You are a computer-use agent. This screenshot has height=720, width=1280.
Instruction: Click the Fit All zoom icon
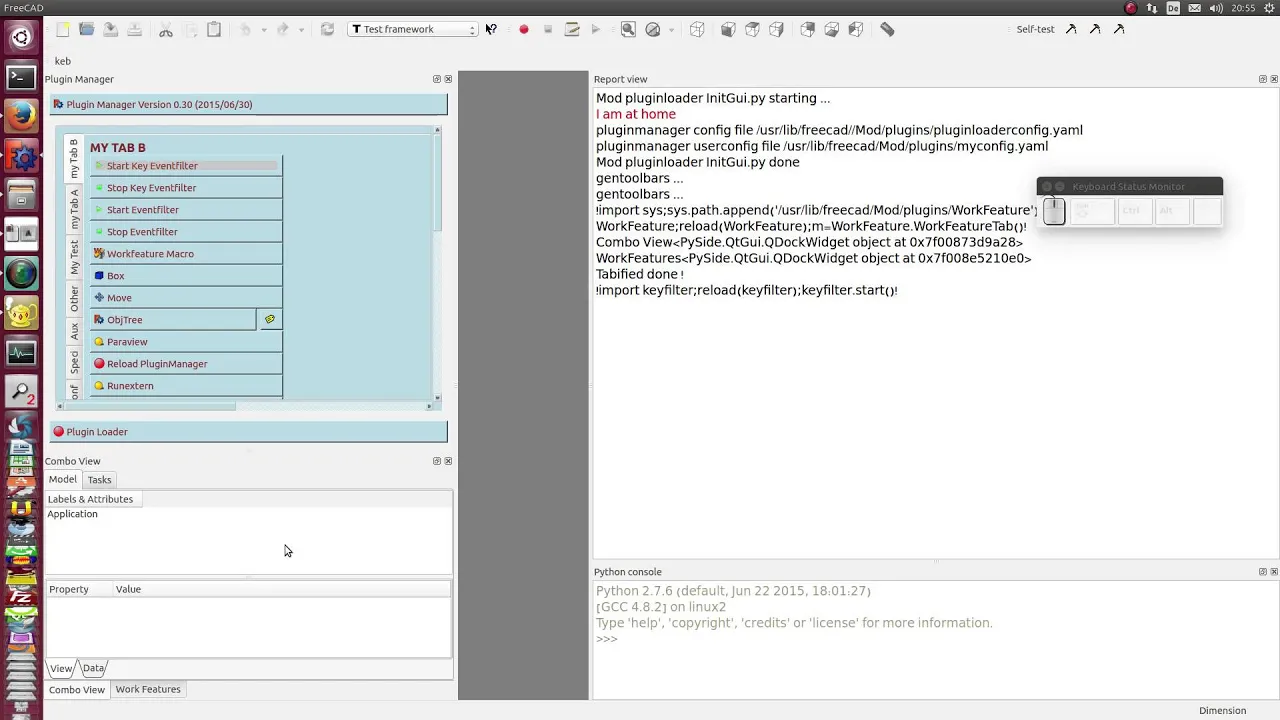tap(628, 29)
